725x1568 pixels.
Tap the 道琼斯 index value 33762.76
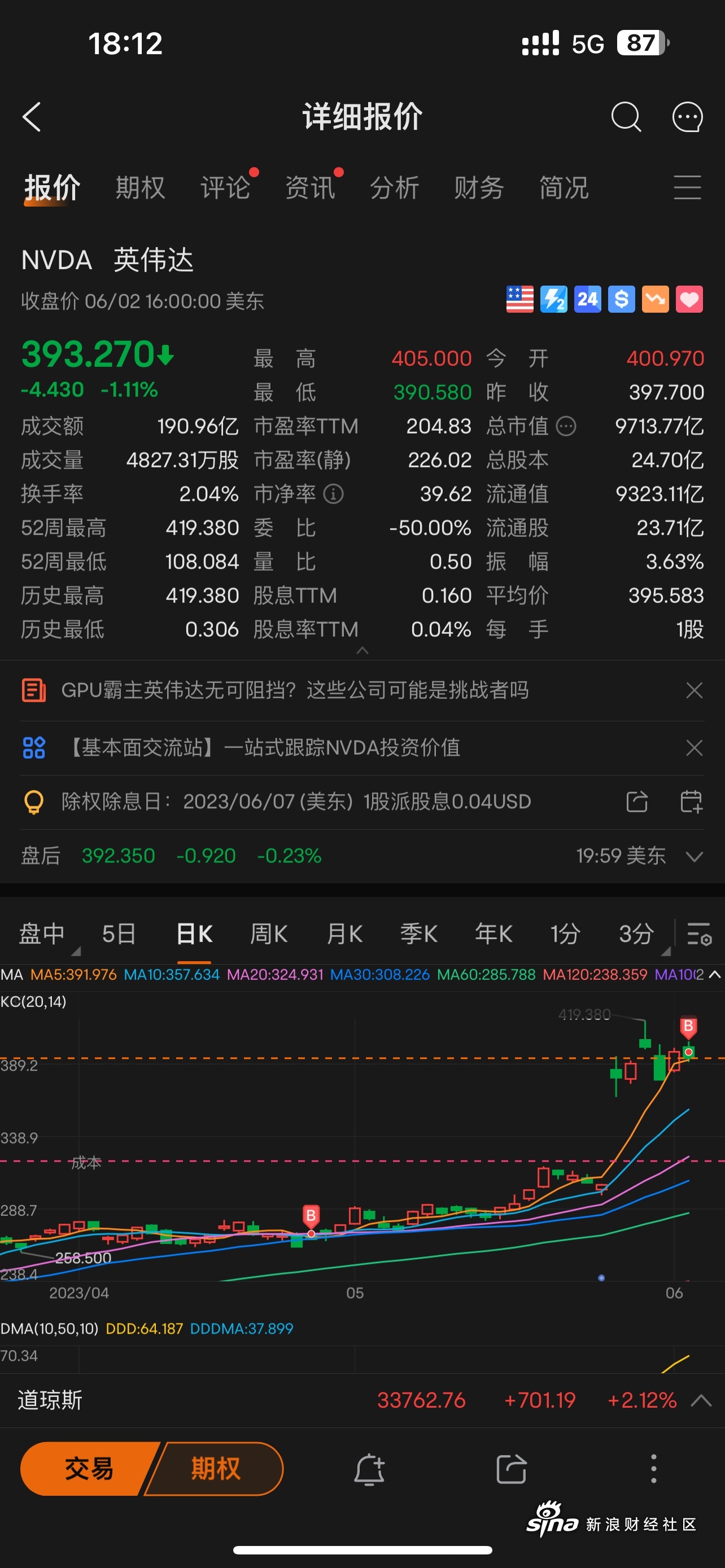pos(421,1400)
